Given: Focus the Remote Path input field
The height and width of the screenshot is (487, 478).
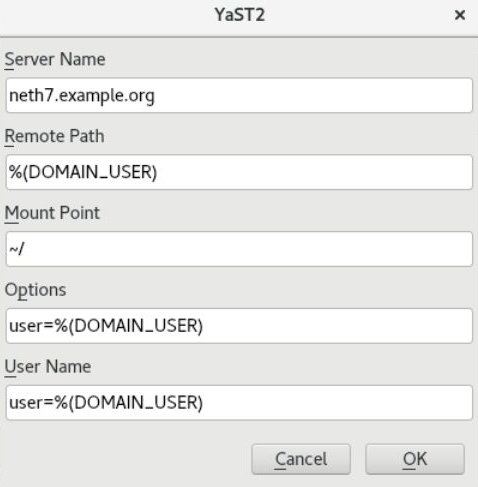Looking at the screenshot, I should [239, 172].
